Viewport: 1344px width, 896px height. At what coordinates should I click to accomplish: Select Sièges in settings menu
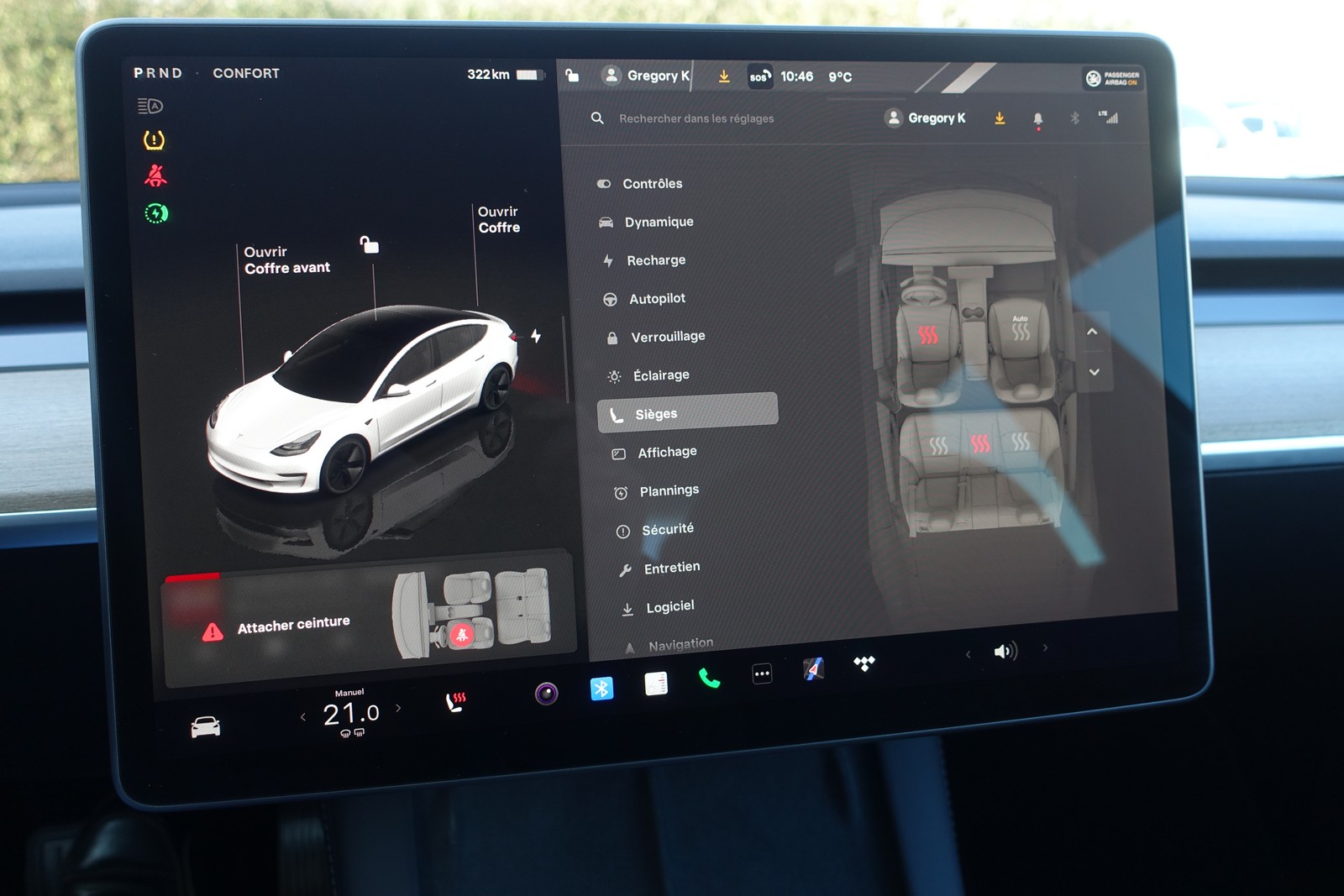pos(687,413)
